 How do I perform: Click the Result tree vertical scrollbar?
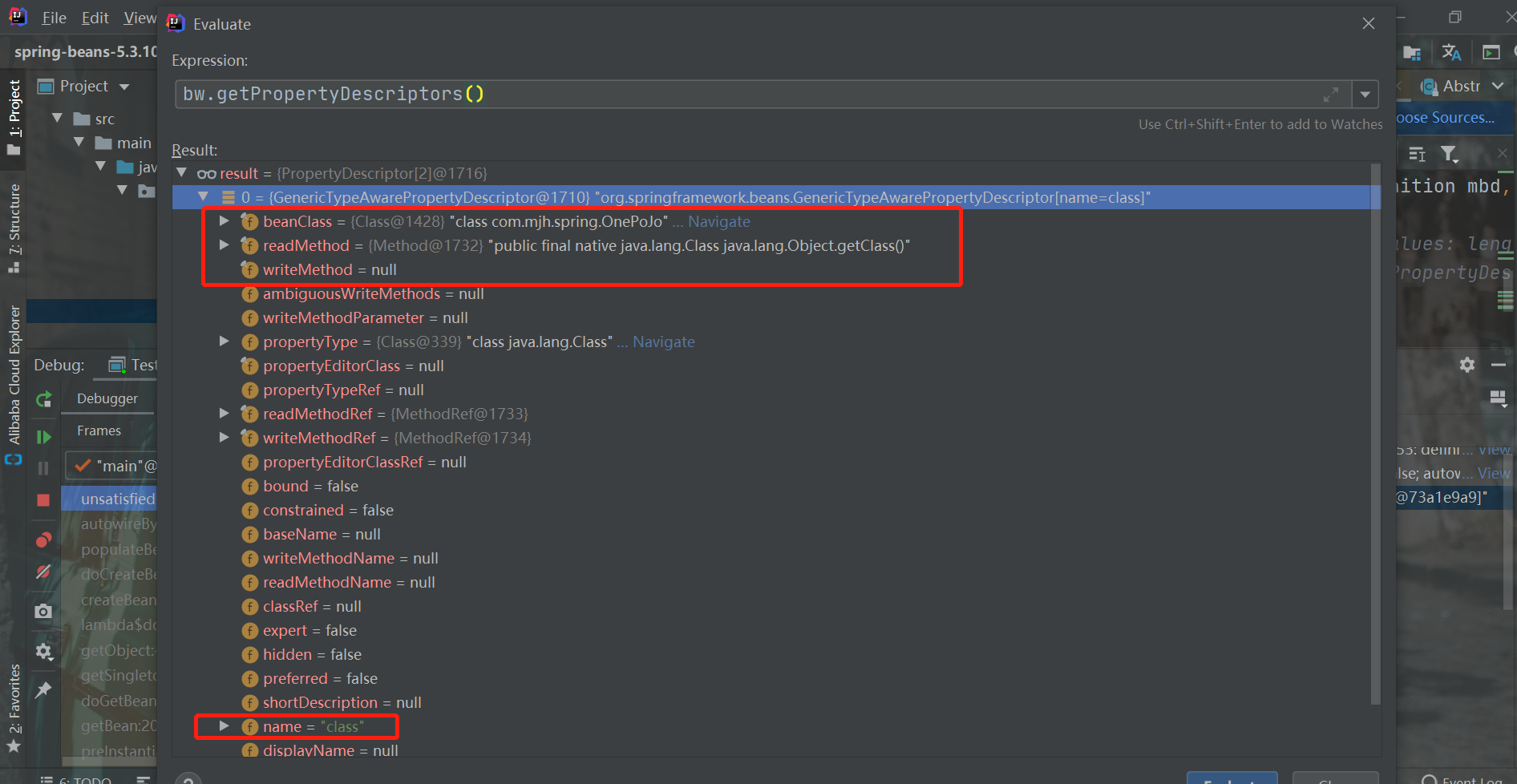[1376, 434]
